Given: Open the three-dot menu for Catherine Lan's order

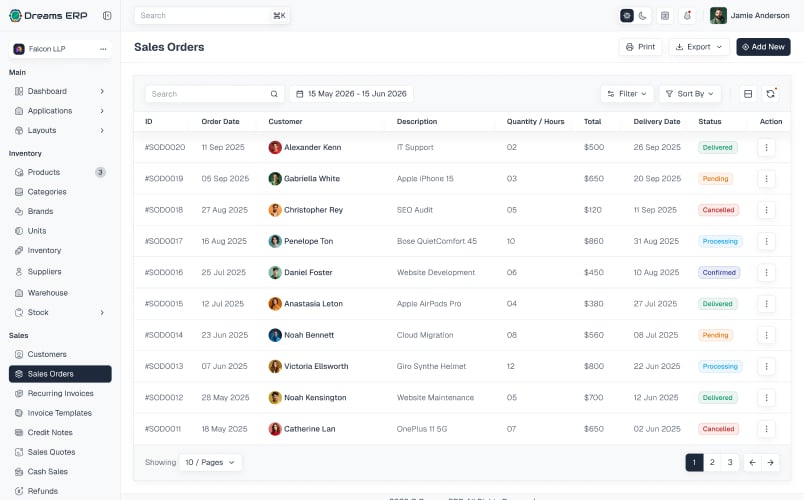Looking at the screenshot, I should [x=766, y=429].
